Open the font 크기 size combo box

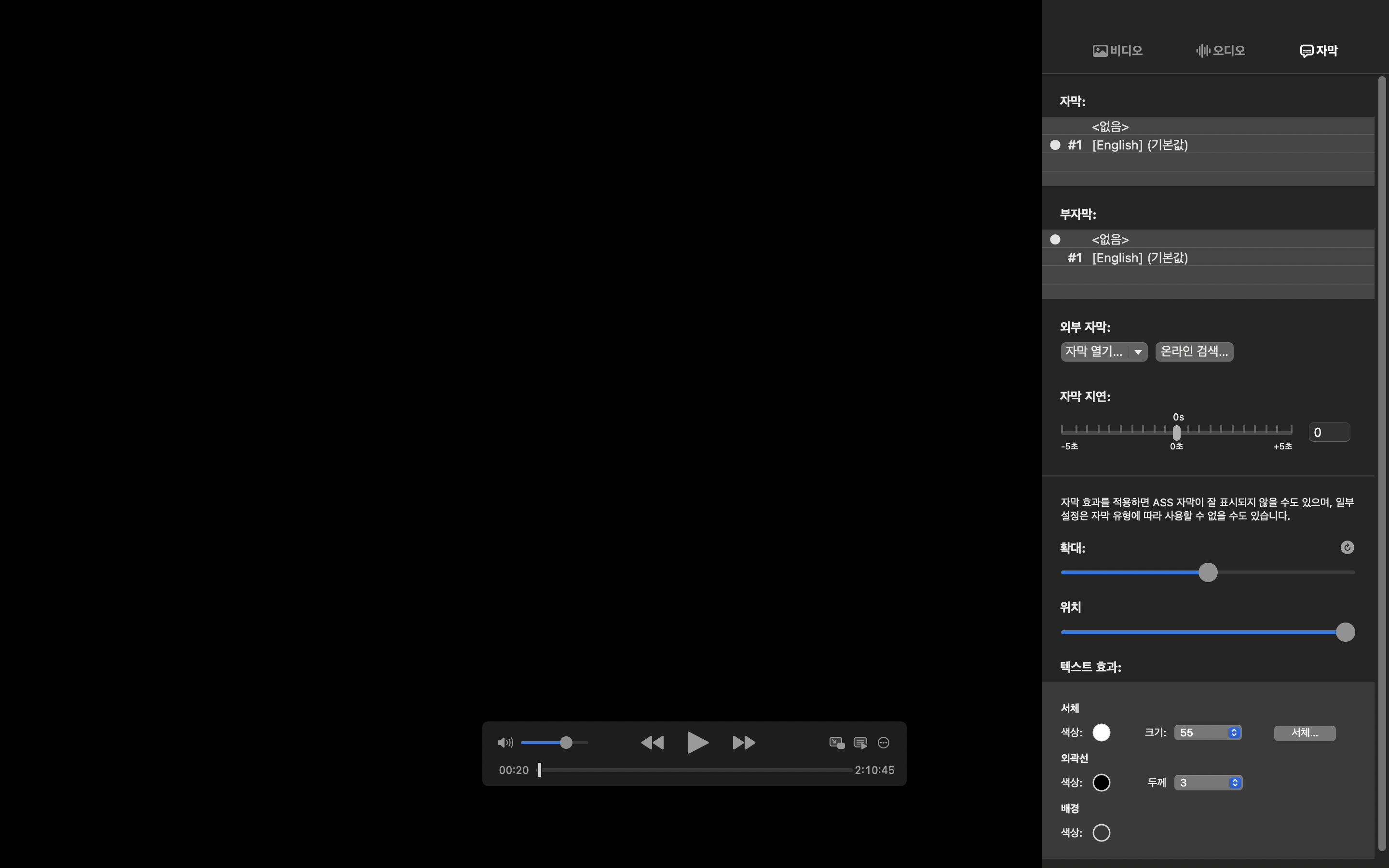[1234, 732]
